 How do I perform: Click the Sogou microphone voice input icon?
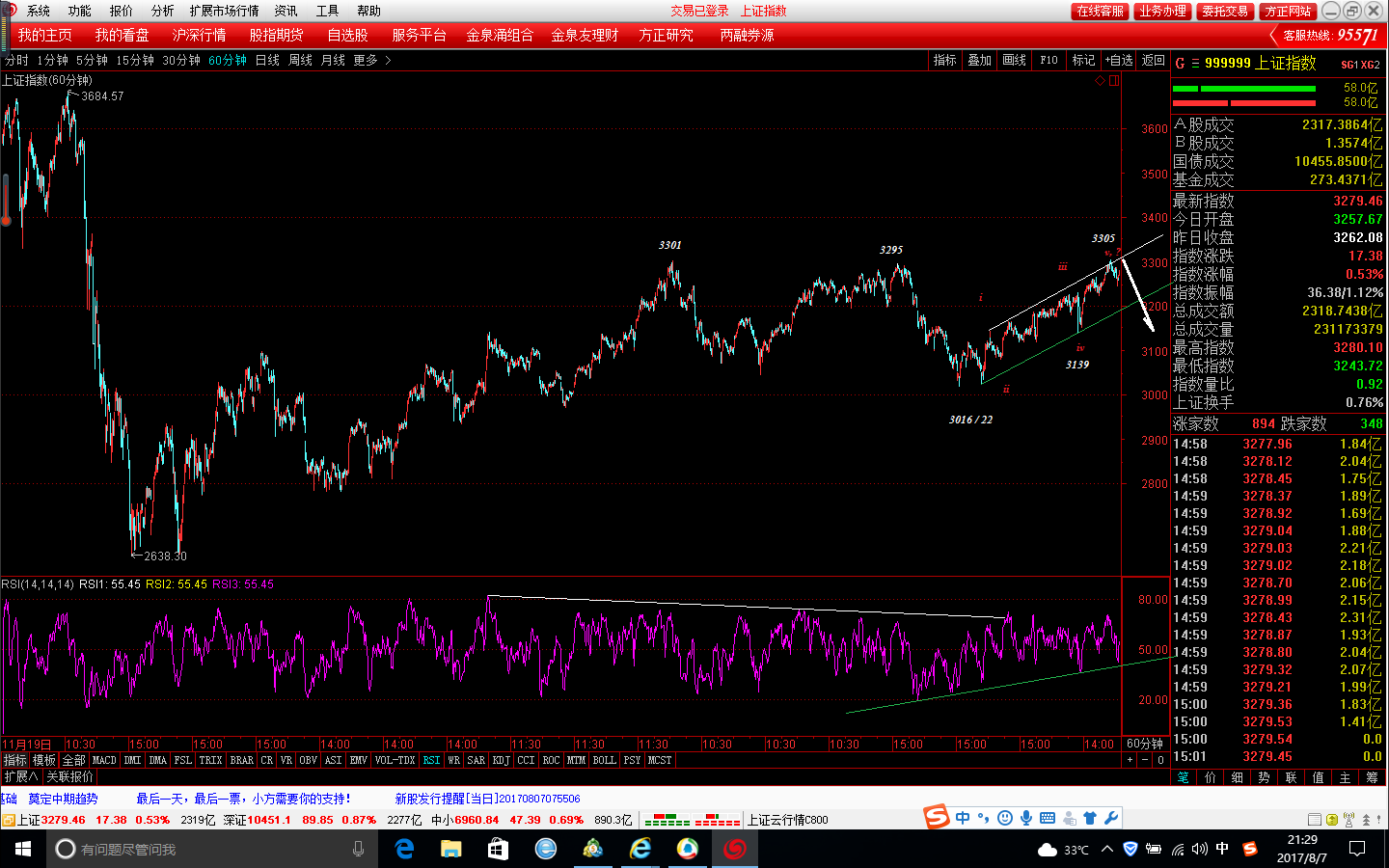[1026, 818]
